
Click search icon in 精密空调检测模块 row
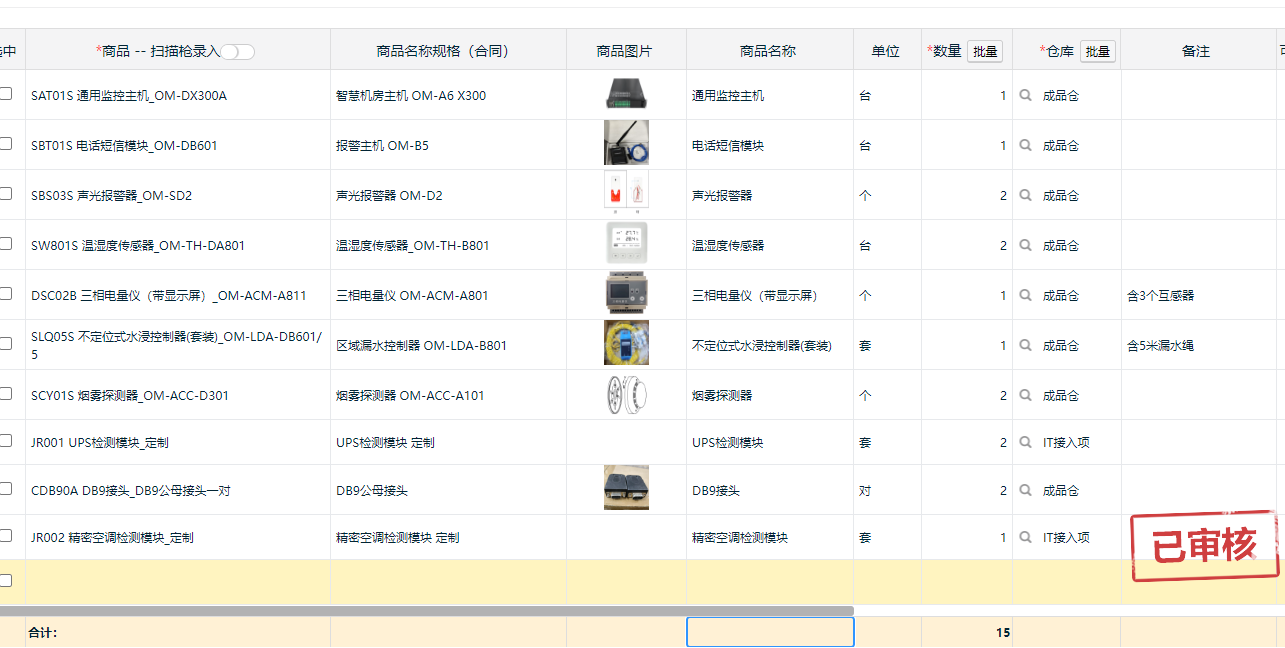[x=1025, y=537]
